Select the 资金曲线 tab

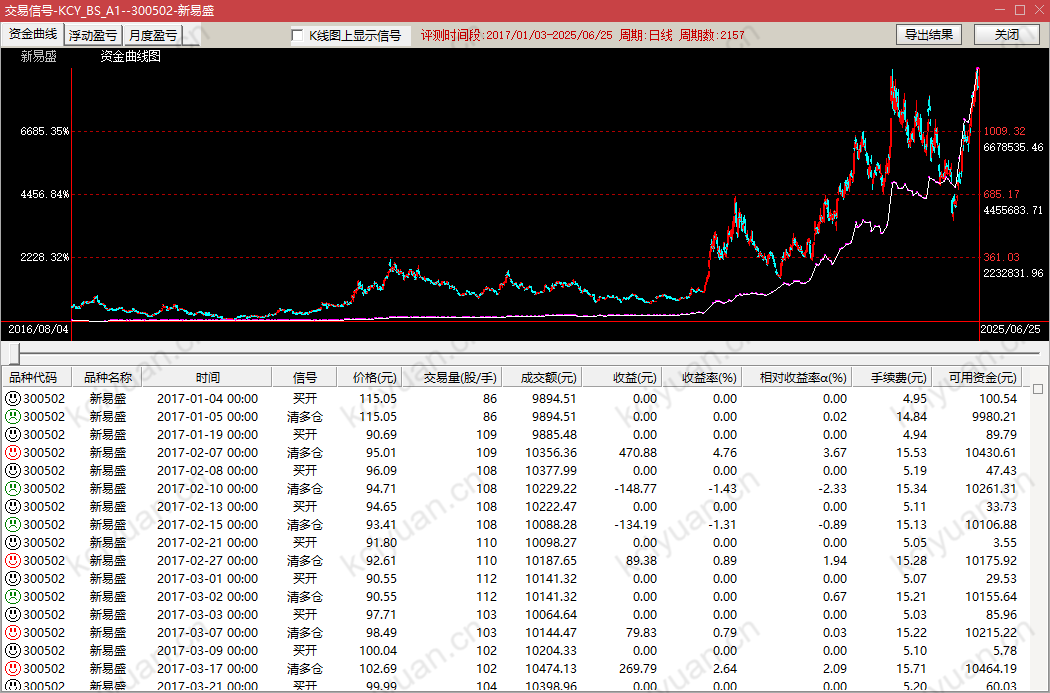[33, 34]
